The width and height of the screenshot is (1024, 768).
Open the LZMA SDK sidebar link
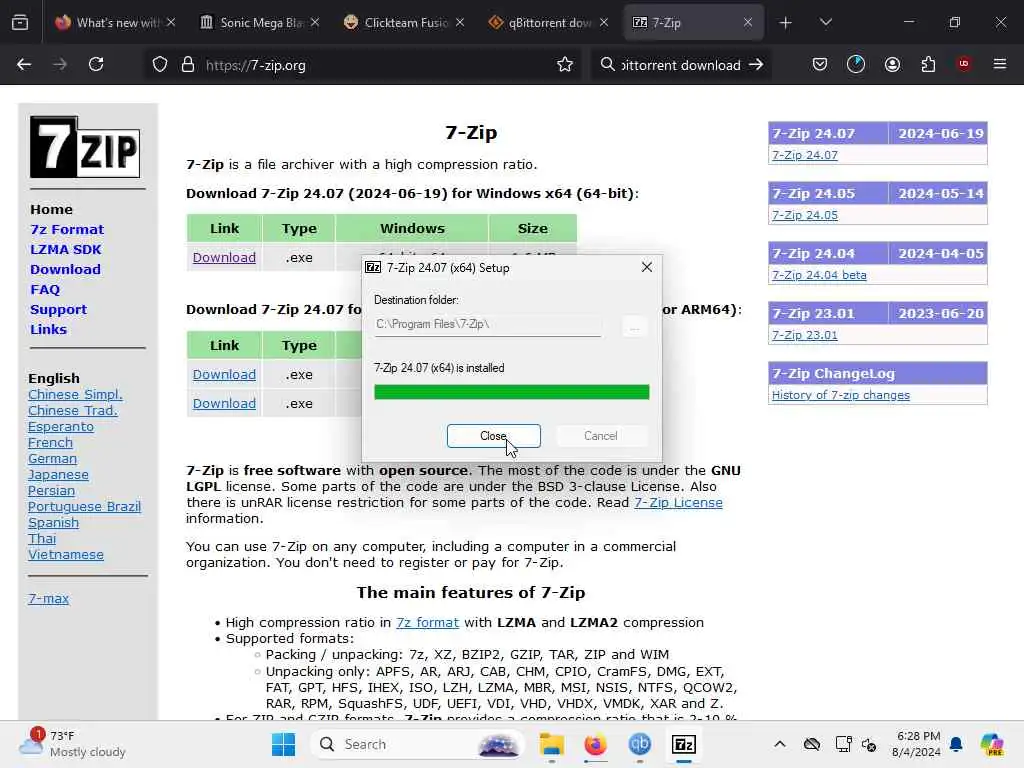click(65, 249)
